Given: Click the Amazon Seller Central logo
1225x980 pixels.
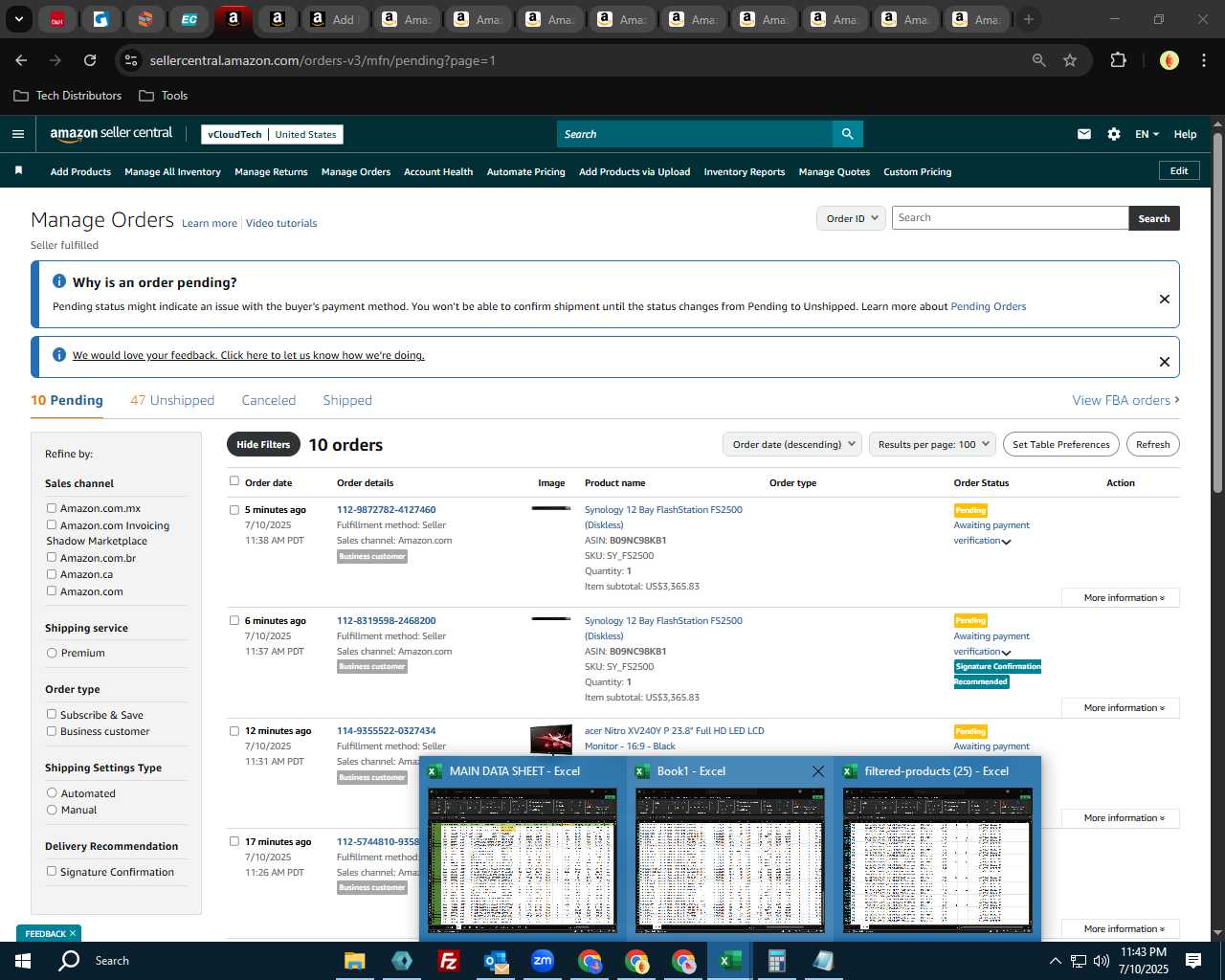Looking at the screenshot, I should pos(111,134).
